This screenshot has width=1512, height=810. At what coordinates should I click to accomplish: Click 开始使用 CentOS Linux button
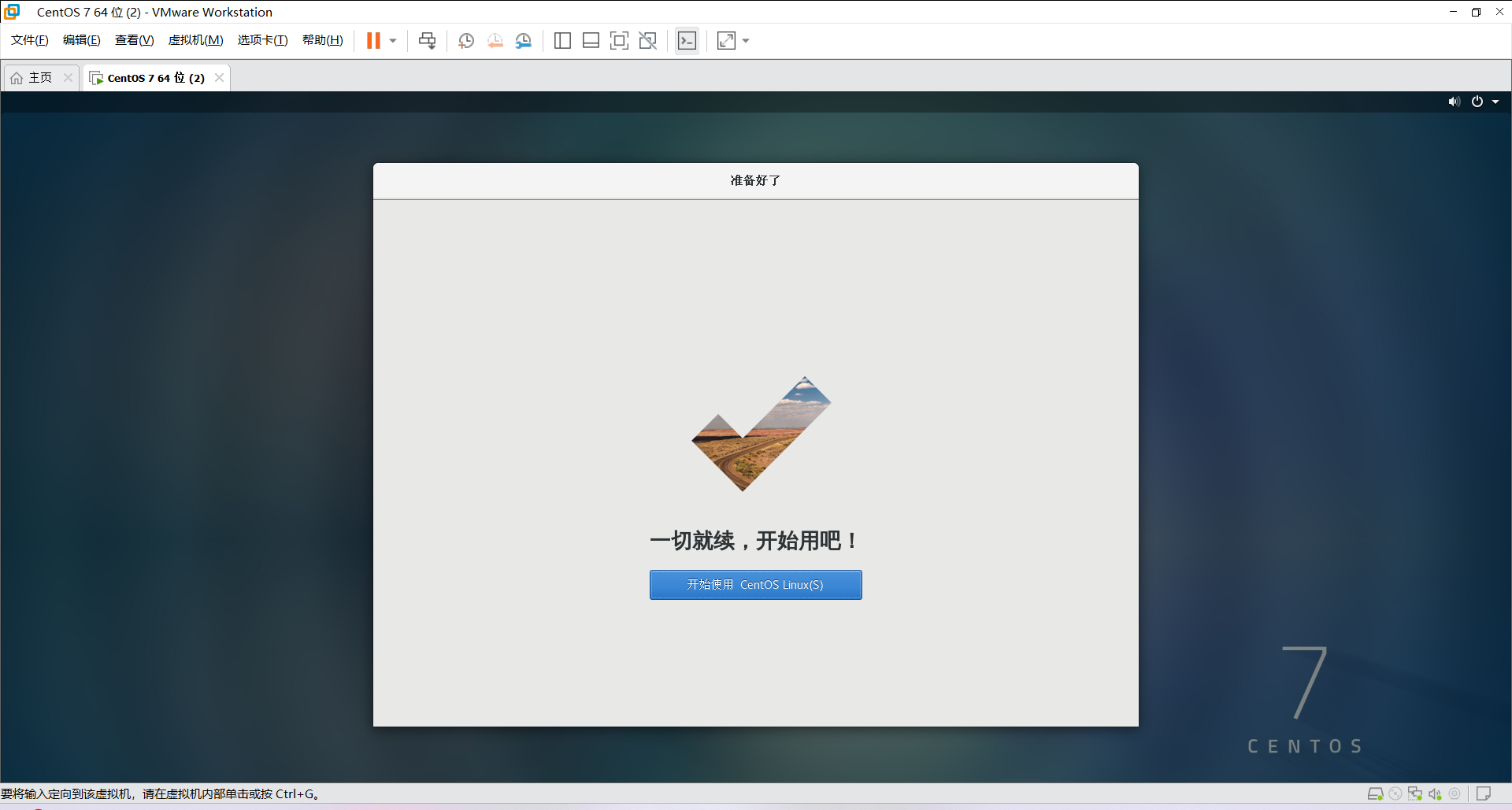tap(755, 584)
